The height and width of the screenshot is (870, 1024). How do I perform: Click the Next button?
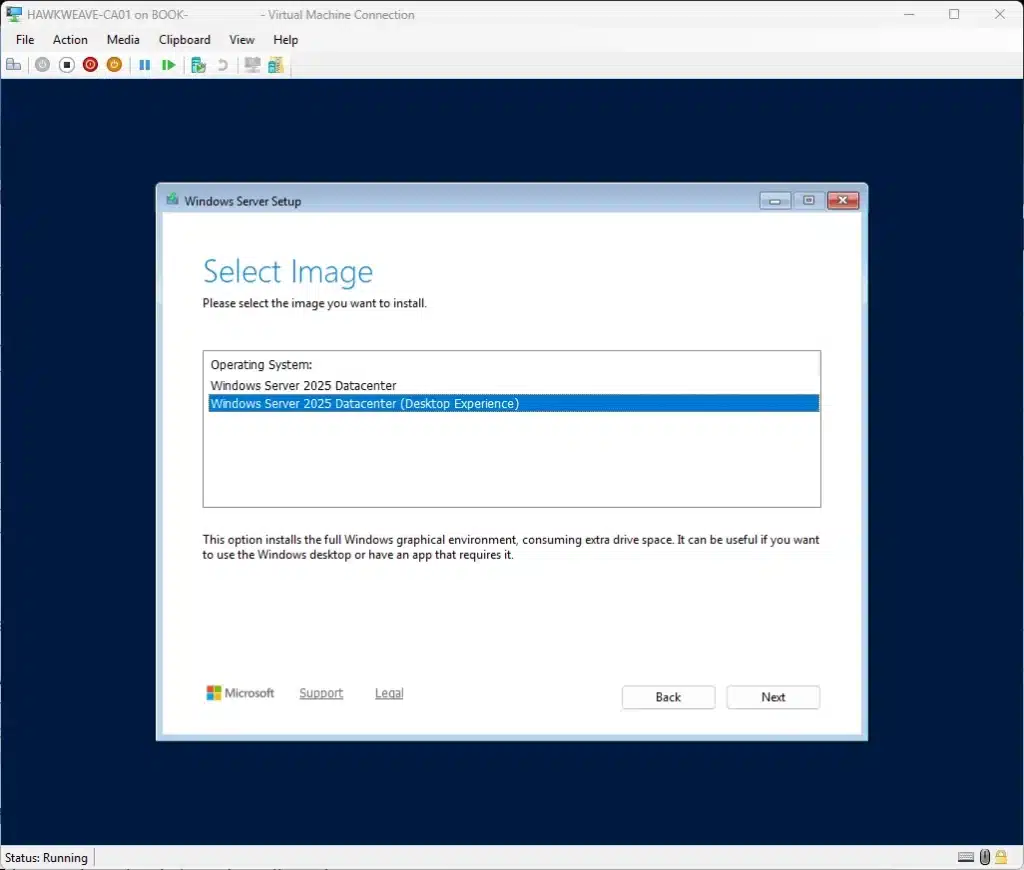coord(773,697)
